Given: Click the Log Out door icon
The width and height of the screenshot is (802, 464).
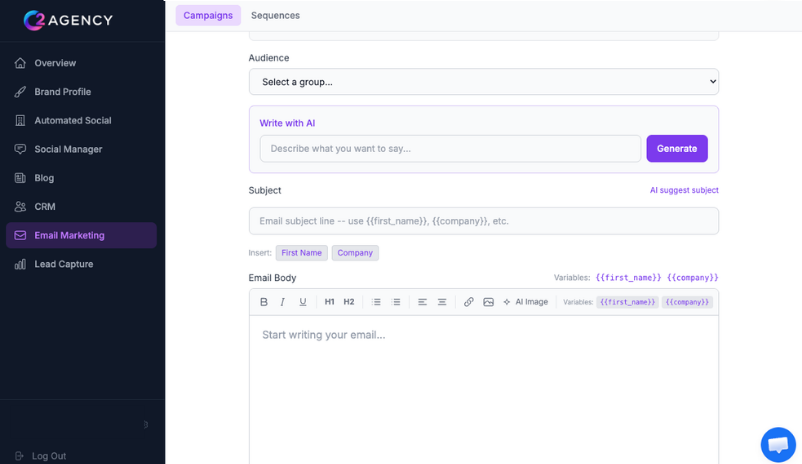Looking at the screenshot, I should point(19,456).
